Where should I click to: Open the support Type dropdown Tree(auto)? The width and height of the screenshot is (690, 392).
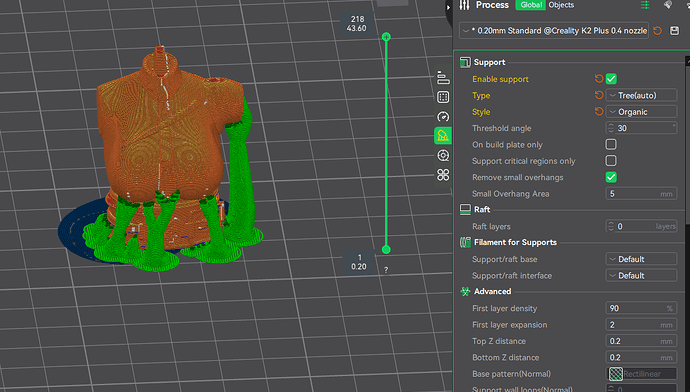[641, 95]
